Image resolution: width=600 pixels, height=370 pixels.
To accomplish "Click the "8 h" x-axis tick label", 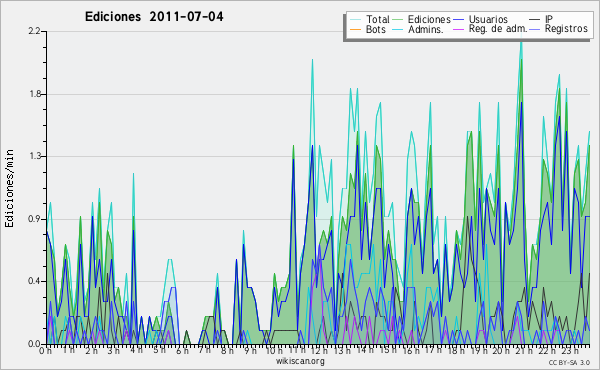I will click(x=227, y=351).
